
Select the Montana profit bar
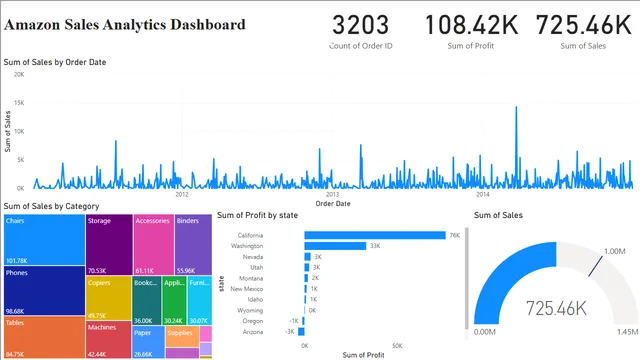[x=306, y=278]
